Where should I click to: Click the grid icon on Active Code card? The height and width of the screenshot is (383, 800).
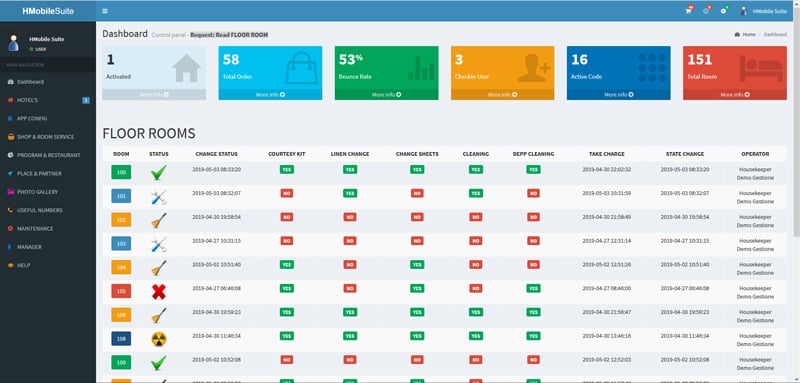click(x=653, y=68)
